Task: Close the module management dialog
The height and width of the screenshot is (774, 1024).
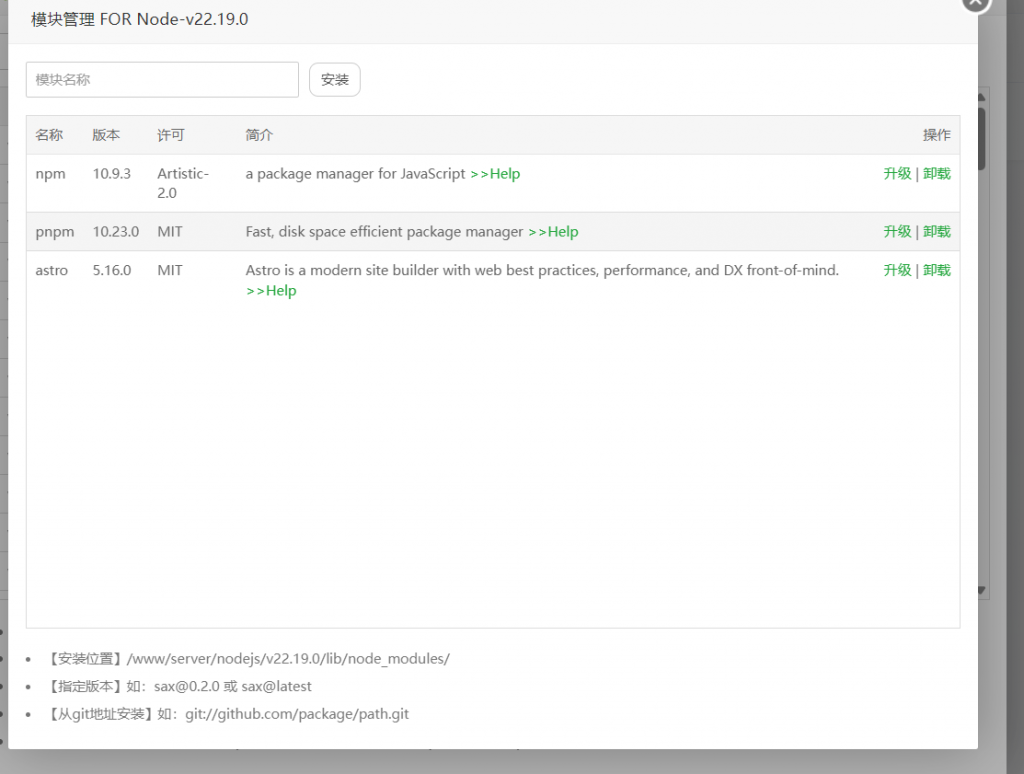Action: (x=976, y=3)
